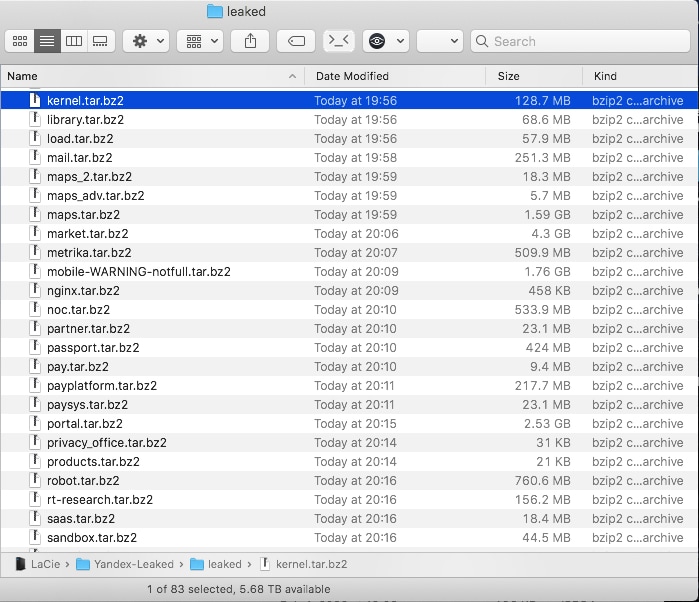Switch to icon view in toolbar
699x602 pixels.
click(20, 41)
